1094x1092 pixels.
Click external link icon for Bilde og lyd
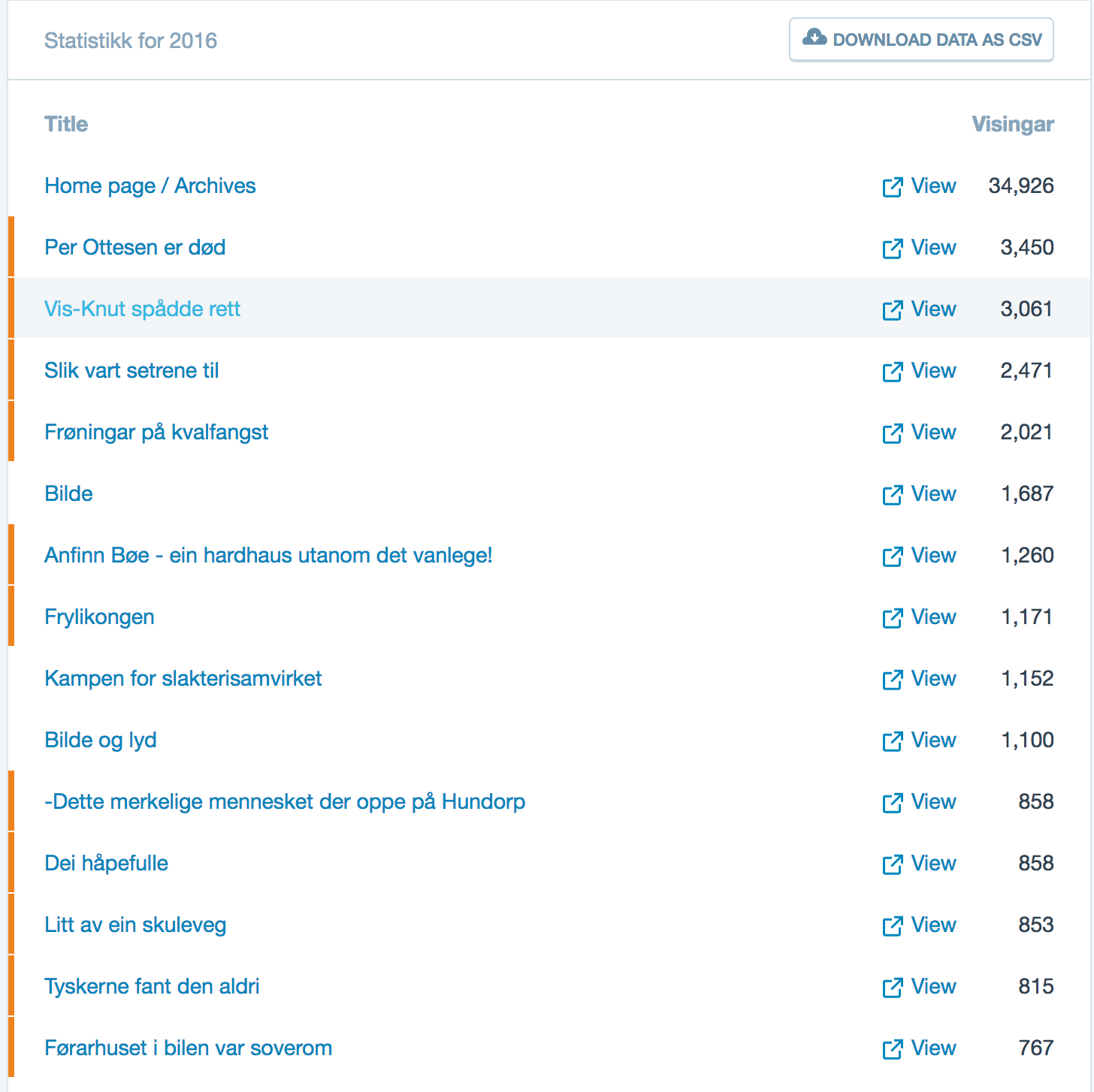pyautogui.click(x=892, y=741)
